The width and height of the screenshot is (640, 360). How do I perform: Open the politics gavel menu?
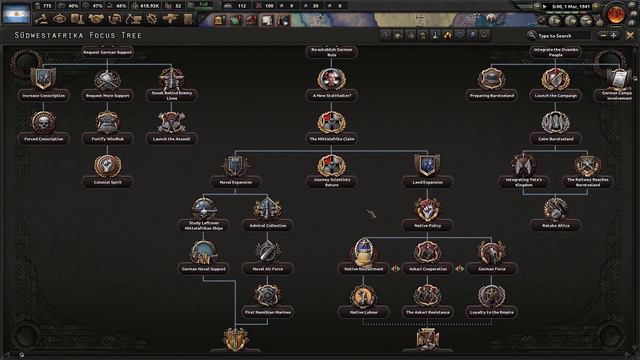click(x=41, y=19)
